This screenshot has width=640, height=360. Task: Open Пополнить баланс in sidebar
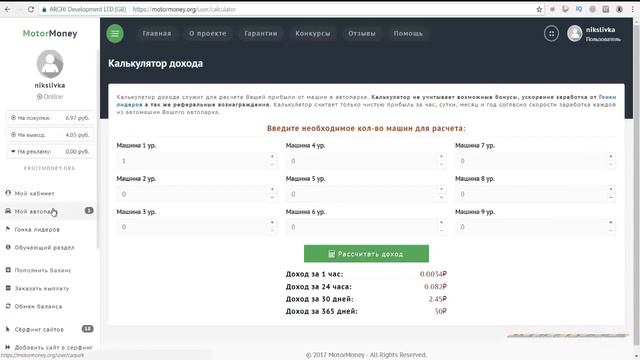pyautogui.click(x=43, y=270)
